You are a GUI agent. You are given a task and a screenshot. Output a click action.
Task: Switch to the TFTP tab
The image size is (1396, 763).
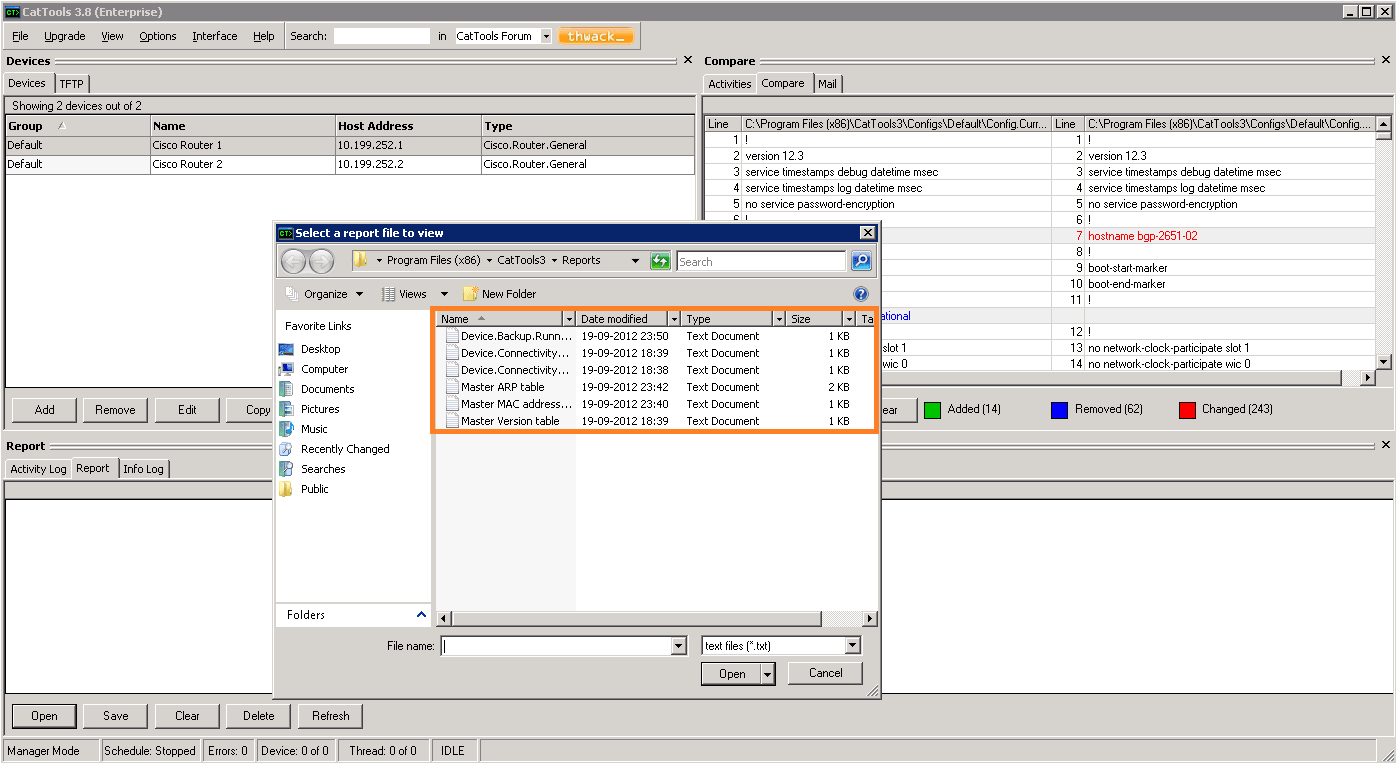tap(71, 84)
